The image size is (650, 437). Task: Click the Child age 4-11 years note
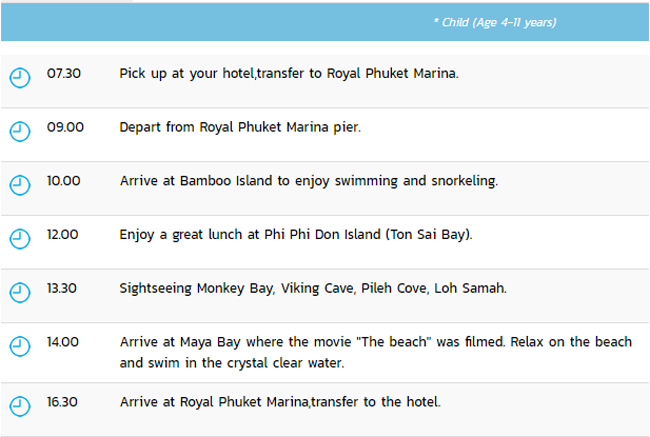[495, 22]
